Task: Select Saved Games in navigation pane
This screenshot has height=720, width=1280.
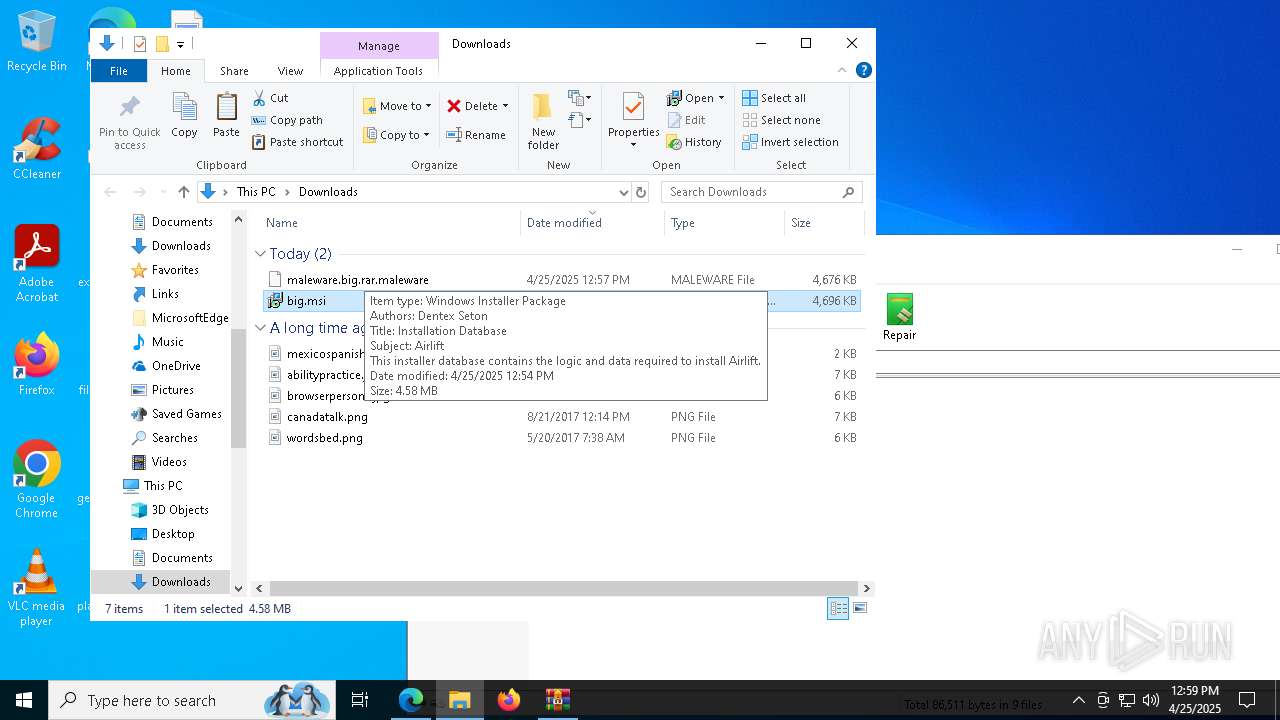Action: 186,414
